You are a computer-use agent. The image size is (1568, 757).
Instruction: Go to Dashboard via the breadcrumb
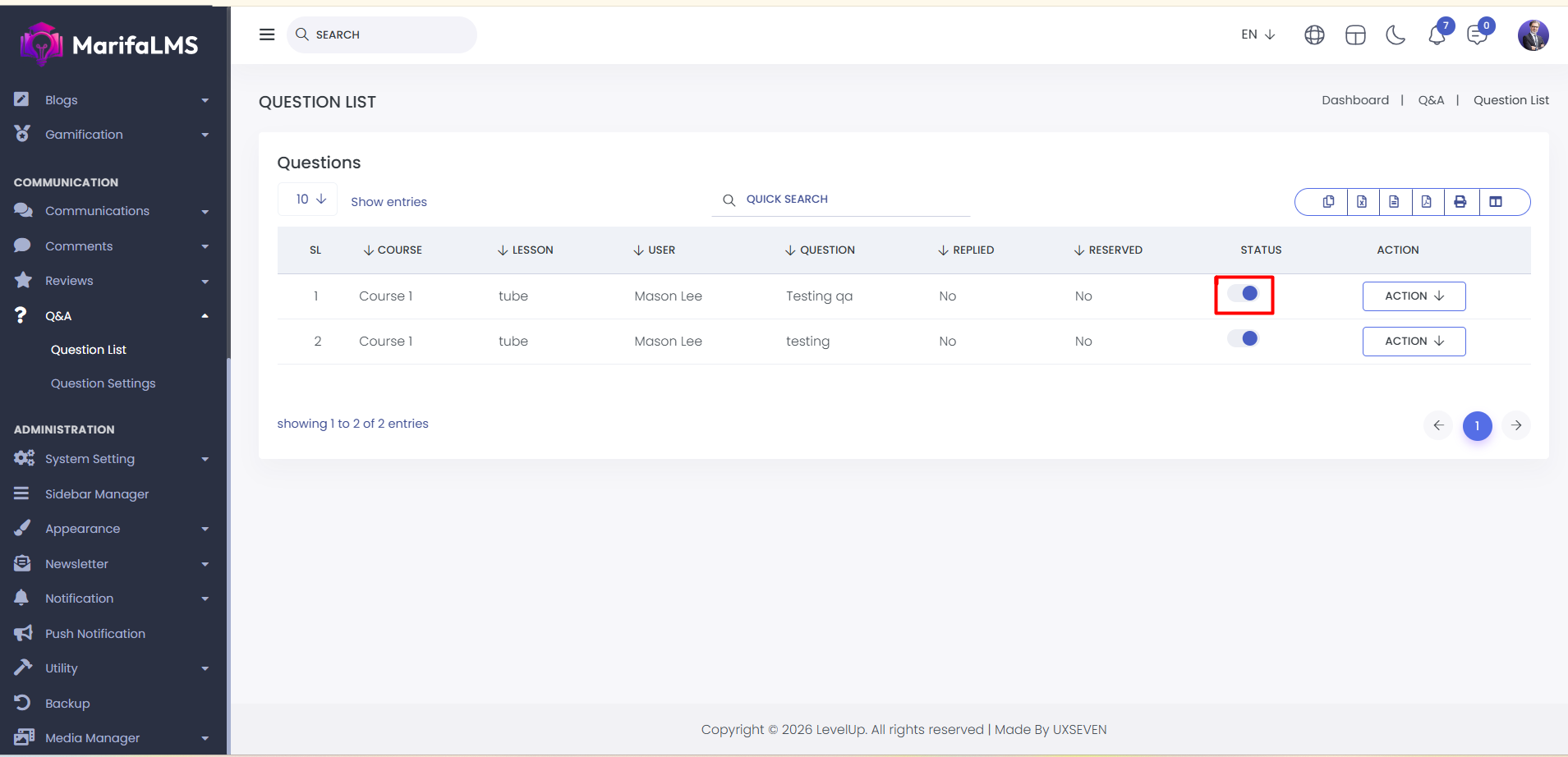(x=1354, y=100)
